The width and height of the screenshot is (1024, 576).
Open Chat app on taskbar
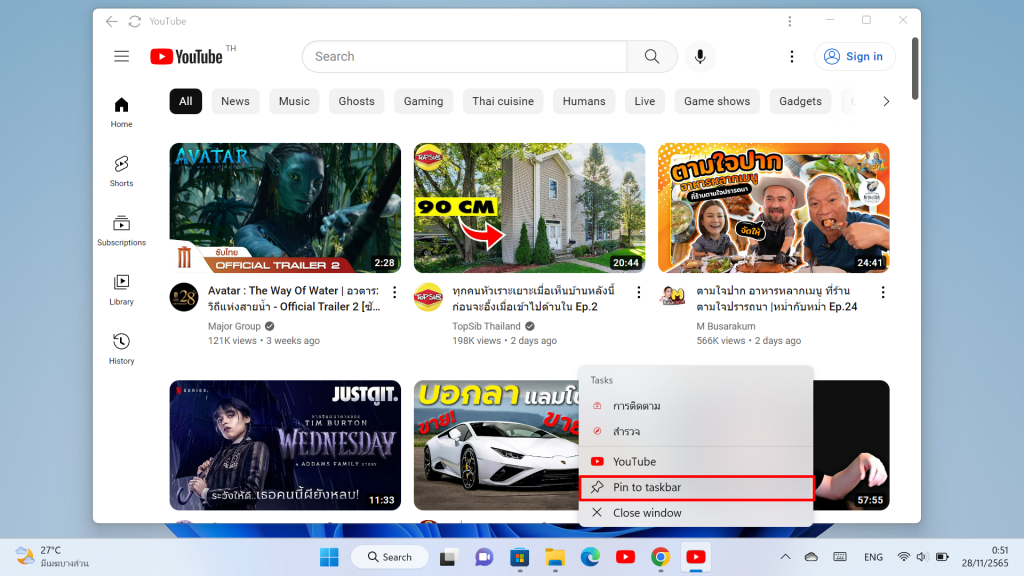click(x=484, y=557)
